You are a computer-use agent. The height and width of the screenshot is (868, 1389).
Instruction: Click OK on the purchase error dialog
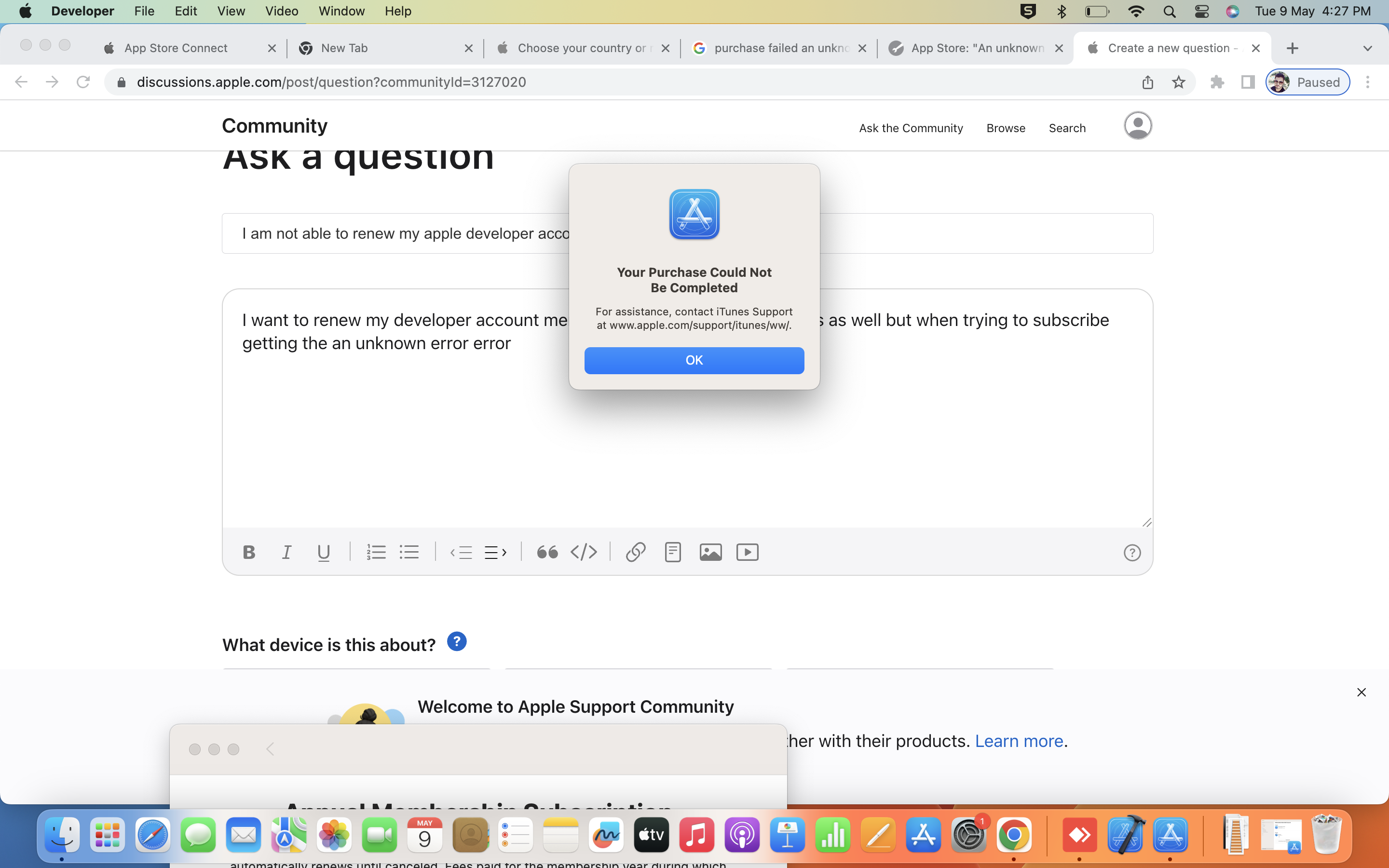click(694, 360)
